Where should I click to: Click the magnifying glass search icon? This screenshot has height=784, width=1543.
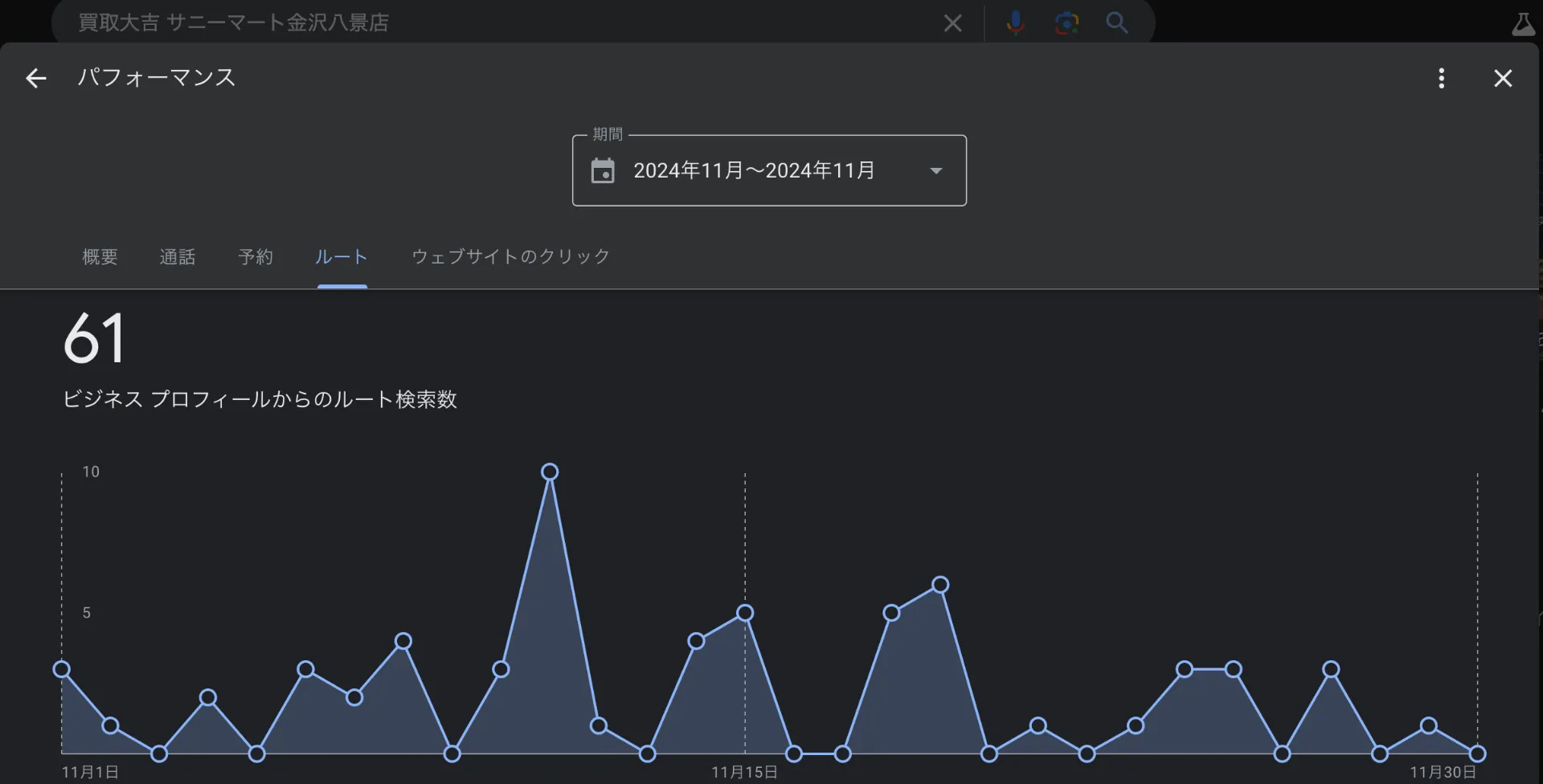(x=1116, y=22)
